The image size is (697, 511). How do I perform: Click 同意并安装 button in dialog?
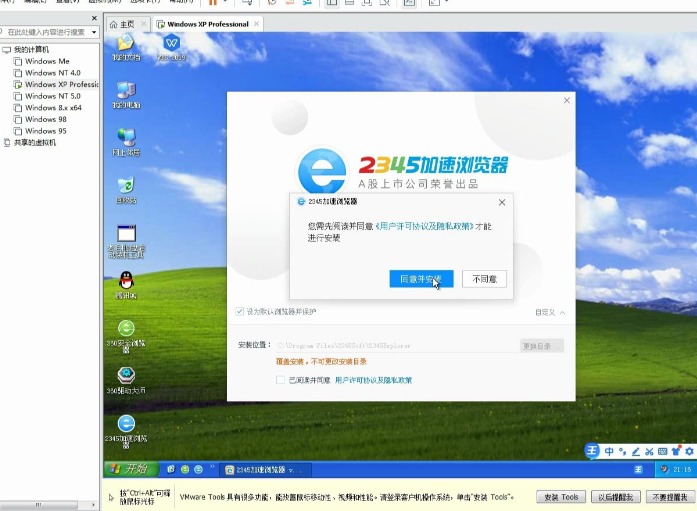(x=421, y=279)
